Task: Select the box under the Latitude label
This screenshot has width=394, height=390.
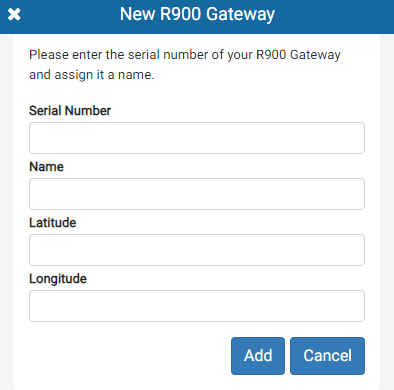Action: [x=197, y=250]
